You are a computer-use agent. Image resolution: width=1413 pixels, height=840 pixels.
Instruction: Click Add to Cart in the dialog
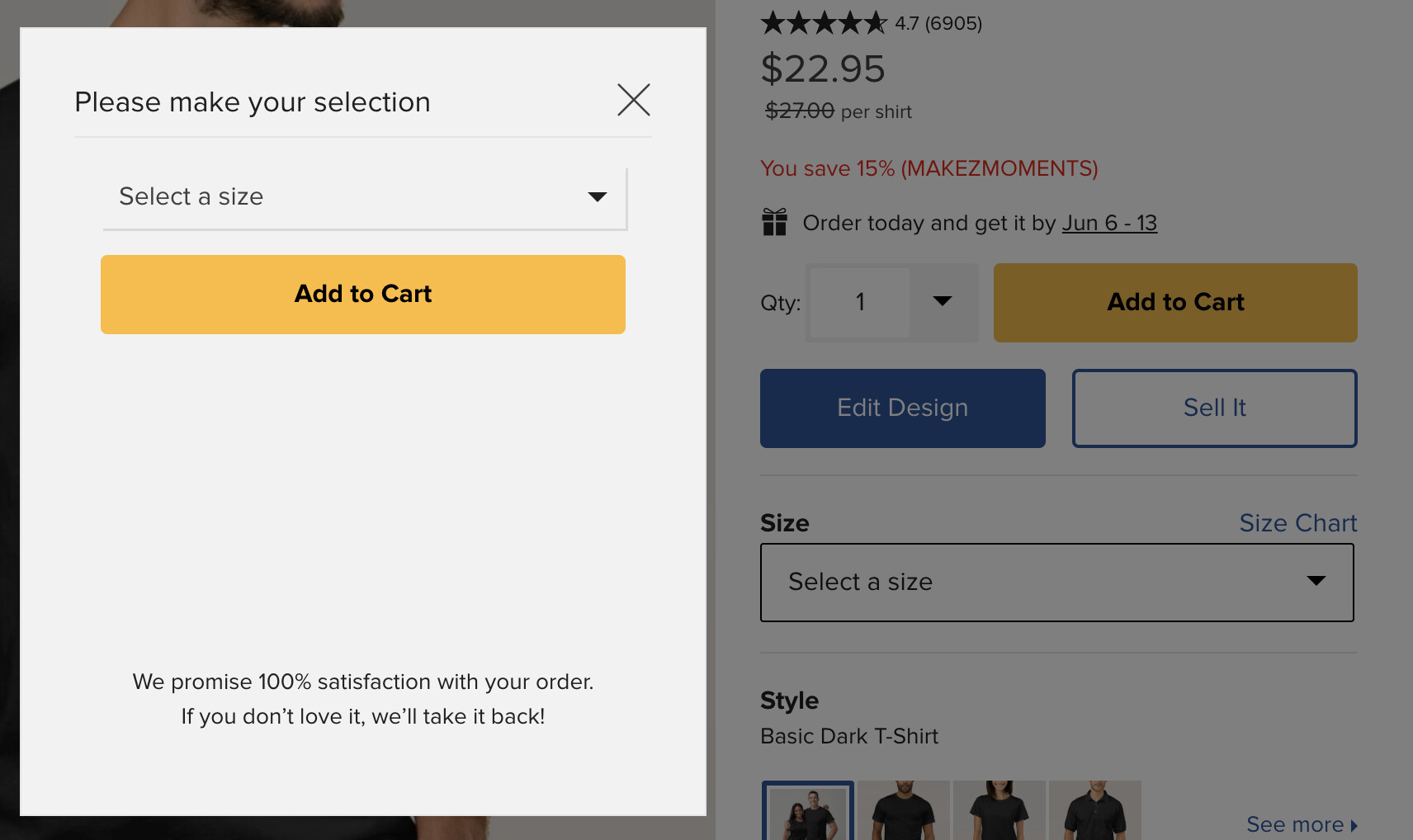[x=363, y=295]
